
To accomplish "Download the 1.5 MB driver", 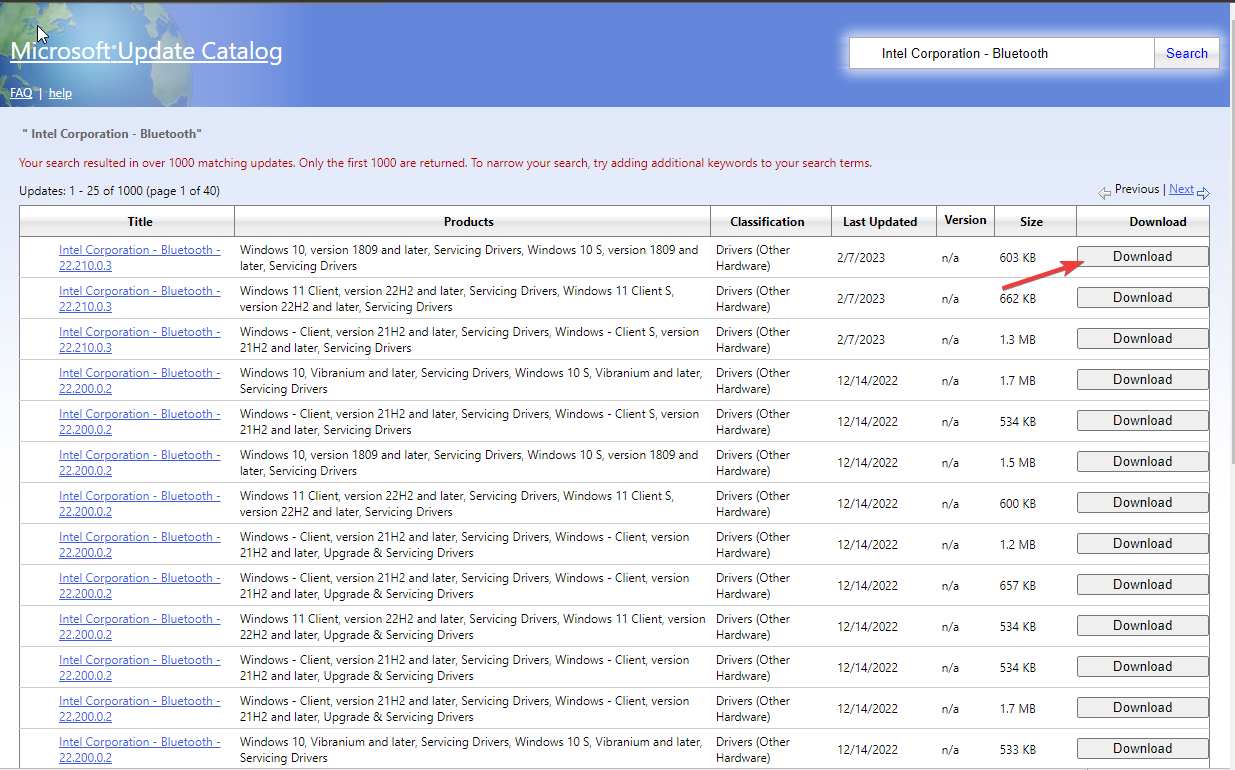I will click(1143, 462).
